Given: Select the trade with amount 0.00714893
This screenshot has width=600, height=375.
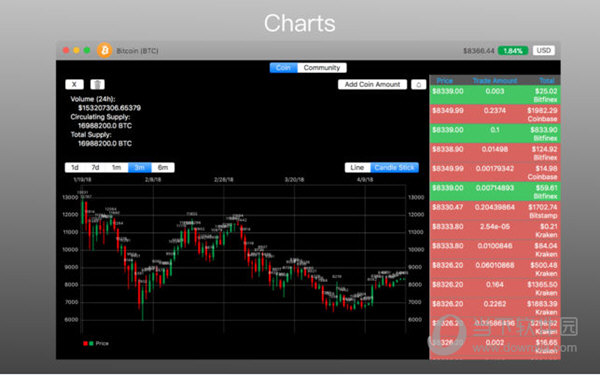Looking at the screenshot, I should click(495, 192).
